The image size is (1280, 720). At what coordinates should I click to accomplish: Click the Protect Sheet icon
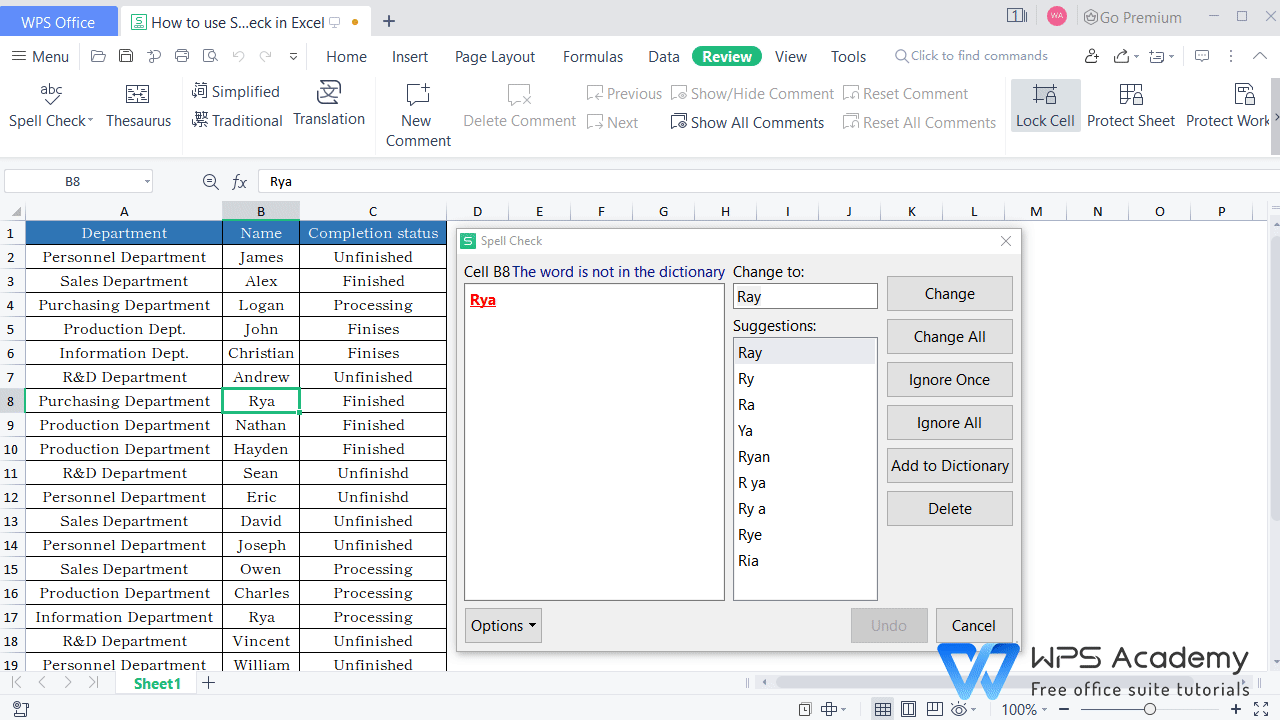[1130, 105]
